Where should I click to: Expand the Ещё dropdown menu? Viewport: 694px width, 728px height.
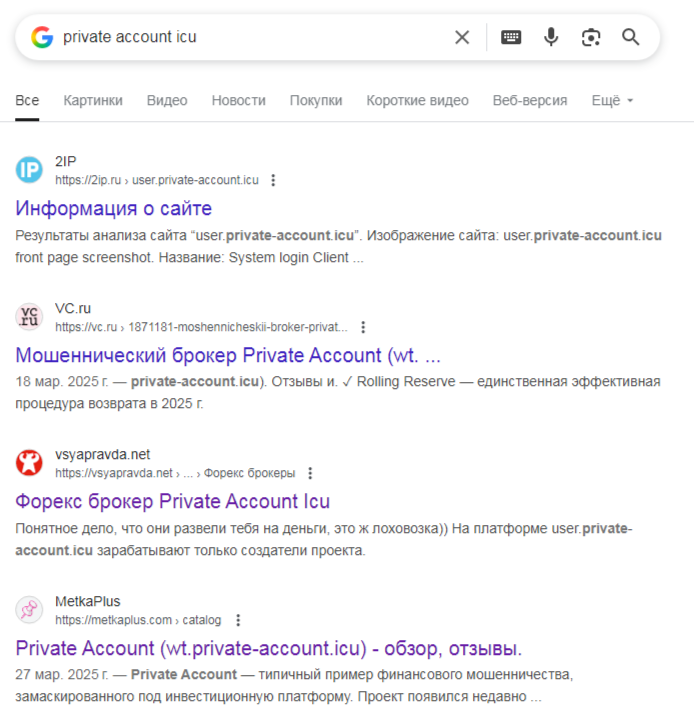click(612, 100)
